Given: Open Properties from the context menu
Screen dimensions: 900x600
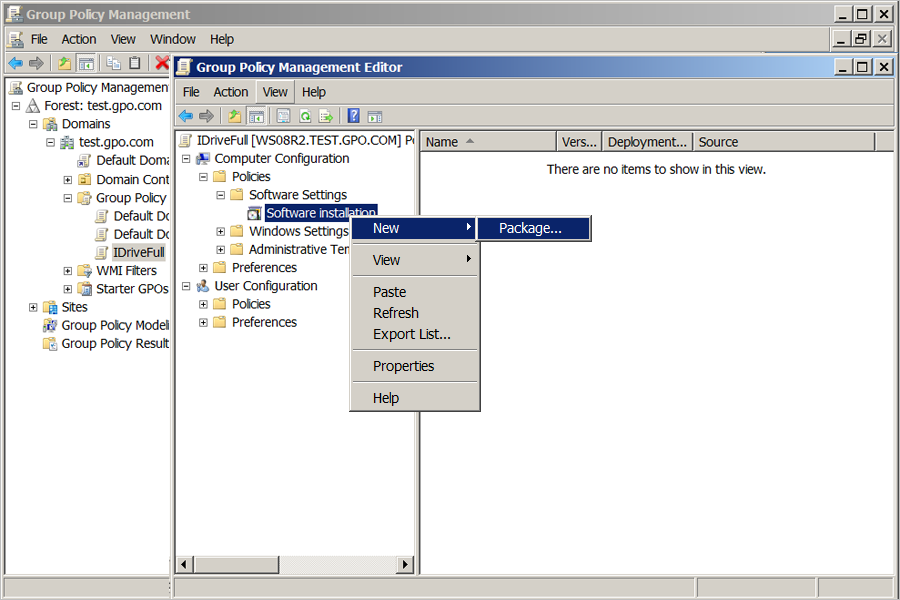Looking at the screenshot, I should (414, 366).
